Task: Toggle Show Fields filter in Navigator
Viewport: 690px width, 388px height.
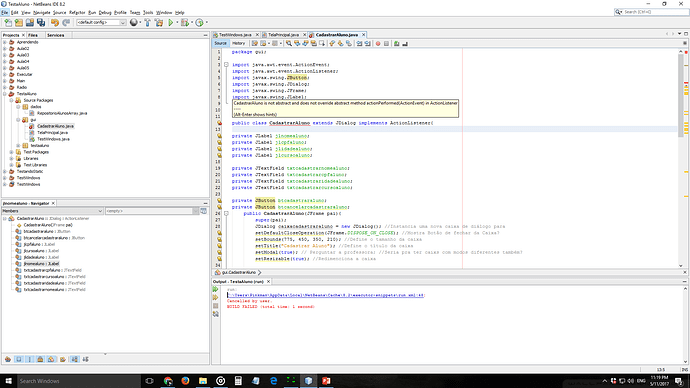Action: pyautogui.click(x=18, y=359)
